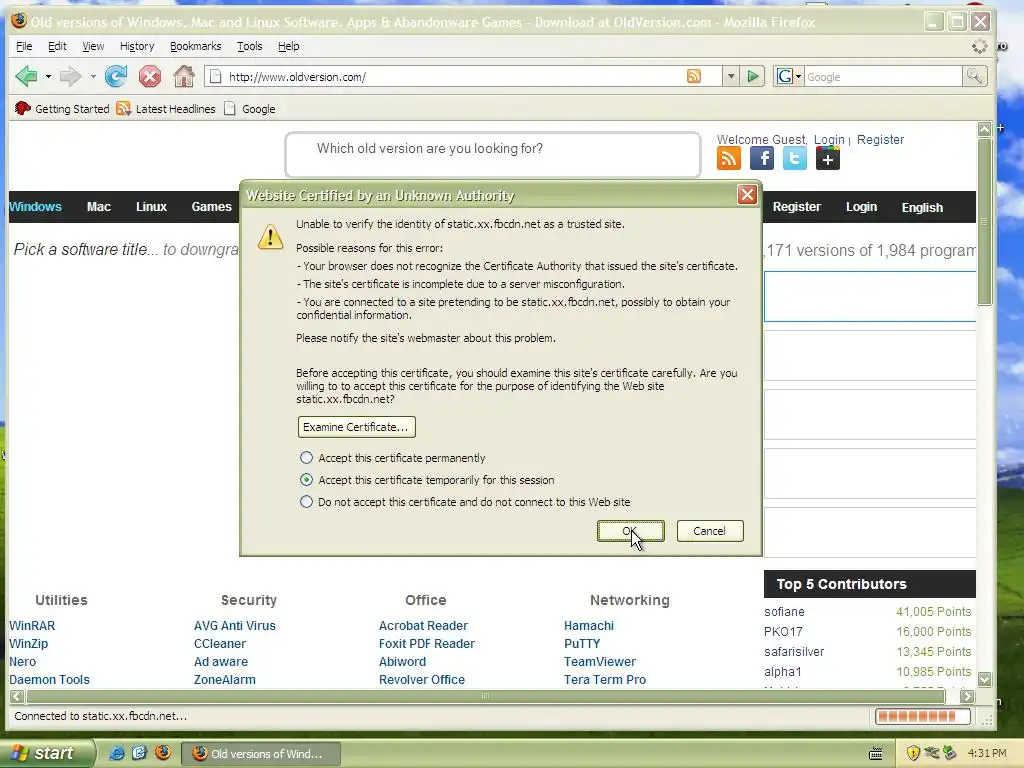The image size is (1024, 768).
Task: Stop loading with the red X icon
Action: click(150, 77)
